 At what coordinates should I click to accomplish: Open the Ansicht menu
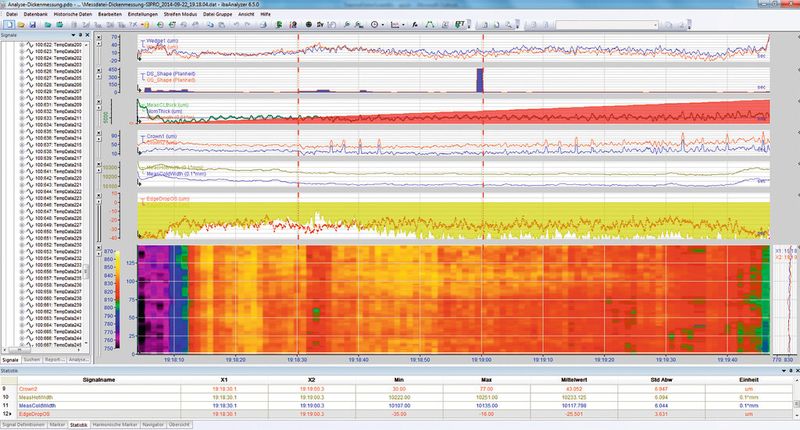246,14
